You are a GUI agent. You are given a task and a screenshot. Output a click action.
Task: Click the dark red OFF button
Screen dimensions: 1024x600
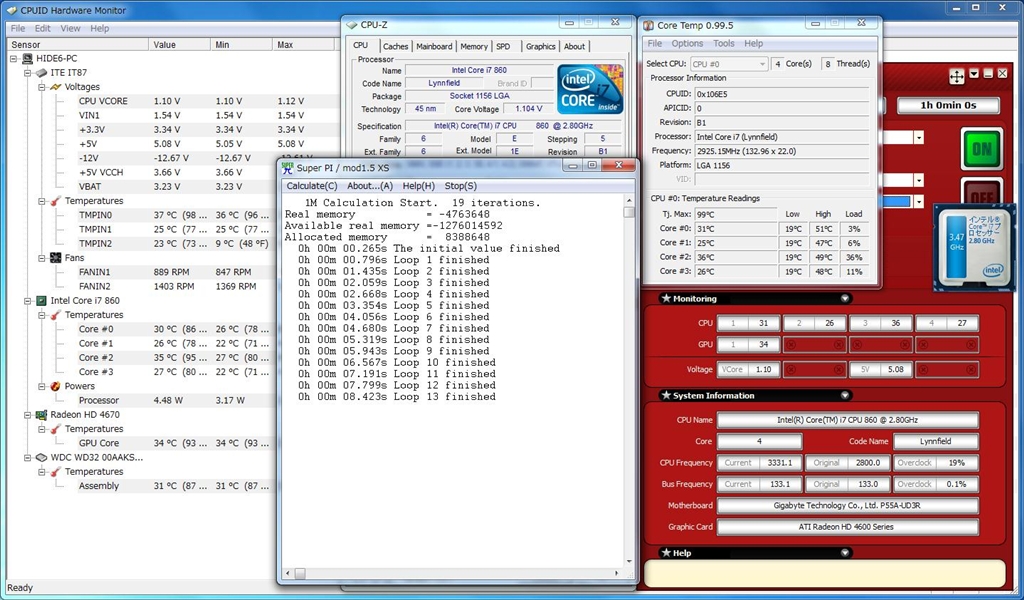tap(982, 192)
